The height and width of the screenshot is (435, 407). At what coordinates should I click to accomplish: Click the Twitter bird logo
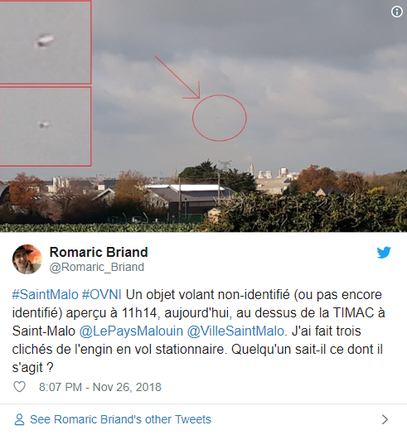384,253
